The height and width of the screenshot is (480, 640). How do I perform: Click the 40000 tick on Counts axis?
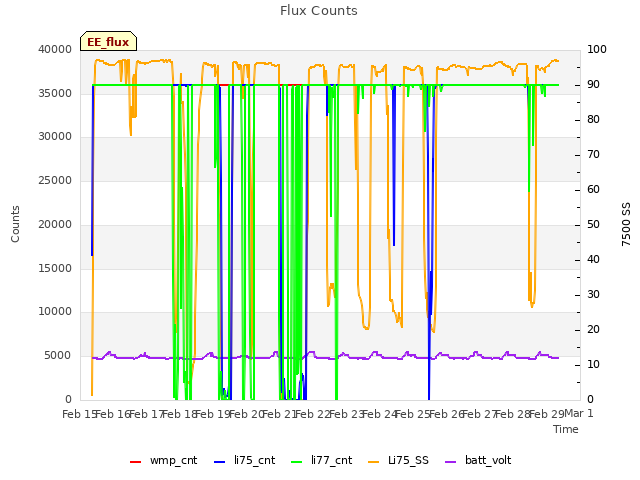coord(55,49)
